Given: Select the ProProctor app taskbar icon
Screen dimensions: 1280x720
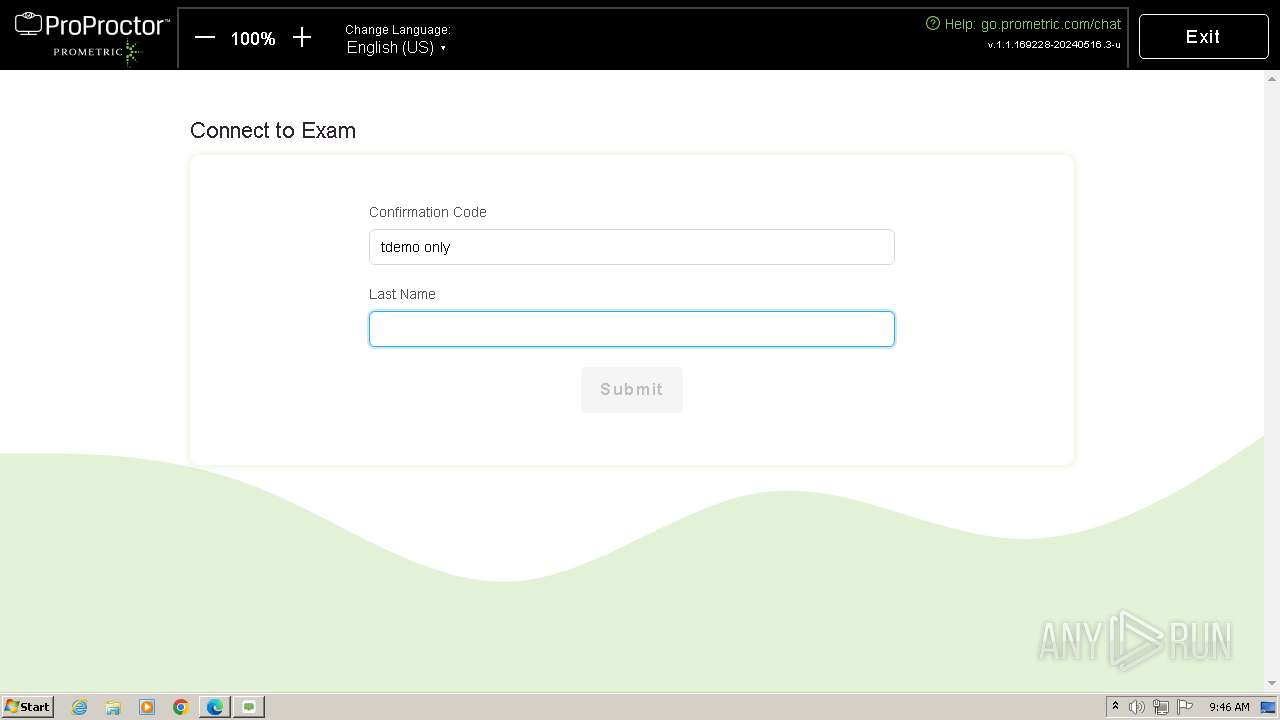Looking at the screenshot, I should click(x=249, y=707).
